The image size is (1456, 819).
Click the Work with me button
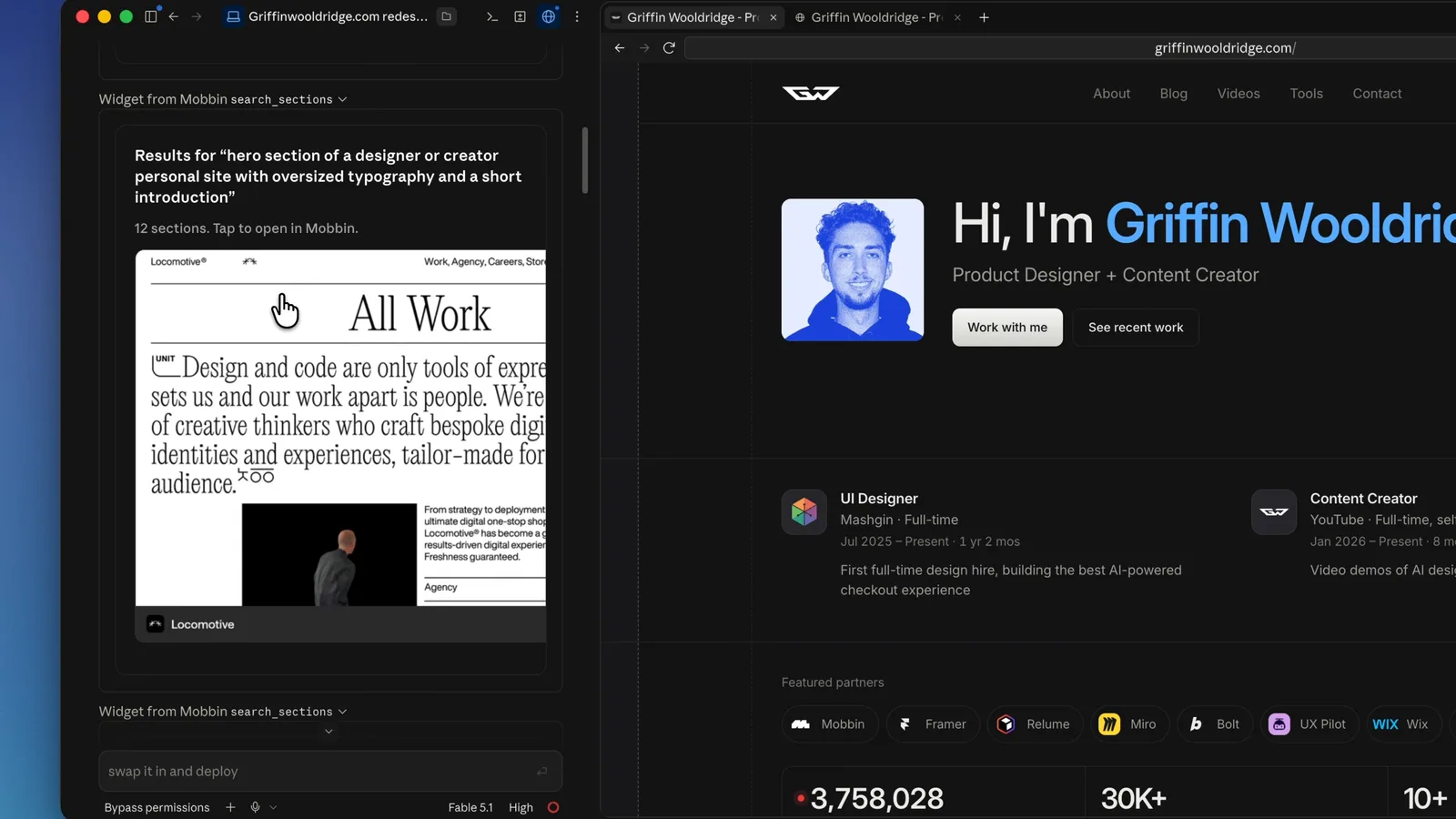click(1007, 328)
